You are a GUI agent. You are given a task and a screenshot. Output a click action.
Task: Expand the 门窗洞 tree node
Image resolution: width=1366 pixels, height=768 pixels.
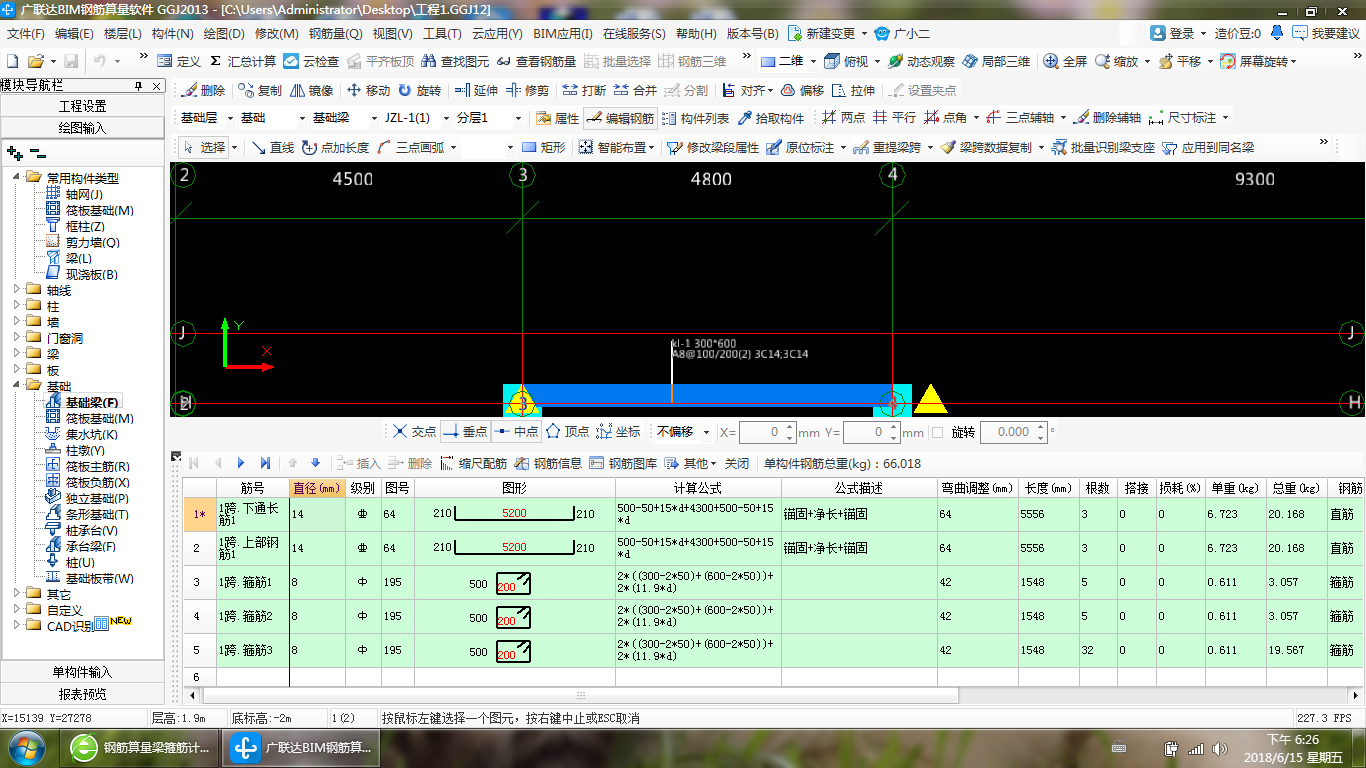tap(17, 338)
